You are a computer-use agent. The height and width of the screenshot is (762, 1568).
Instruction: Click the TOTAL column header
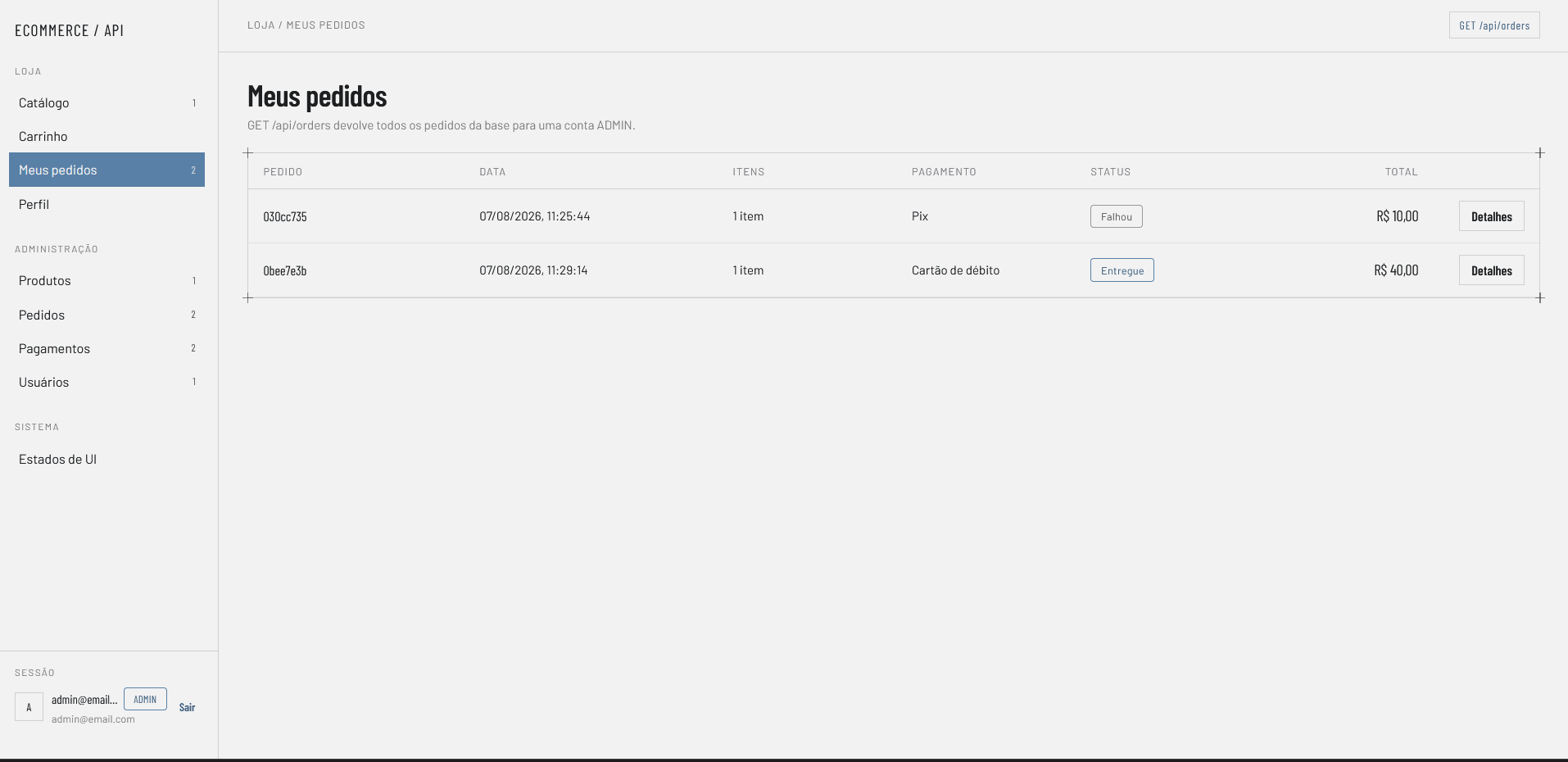[x=1401, y=172]
